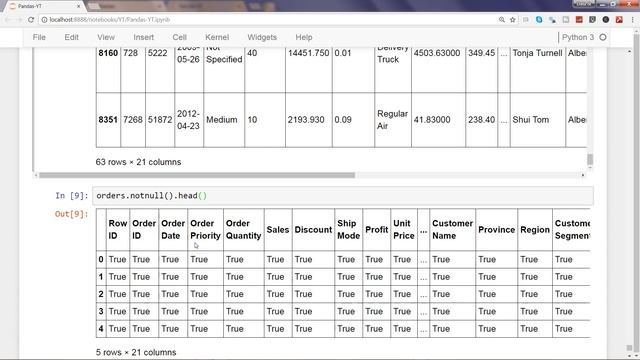Click the Unit Price column header
This screenshot has width=640, height=360.
click(404, 229)
